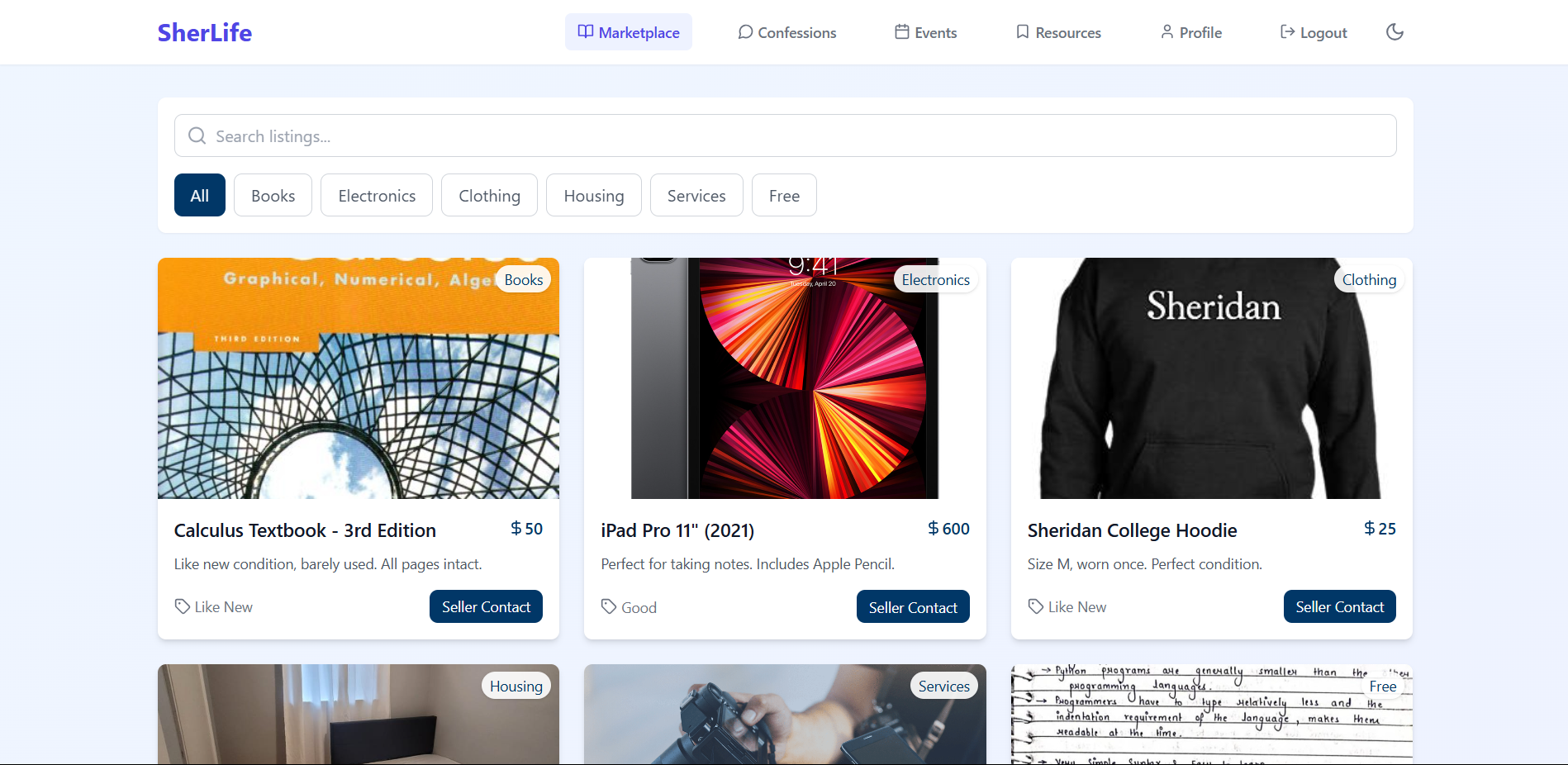Filter listings by Housing

point(594,195)
